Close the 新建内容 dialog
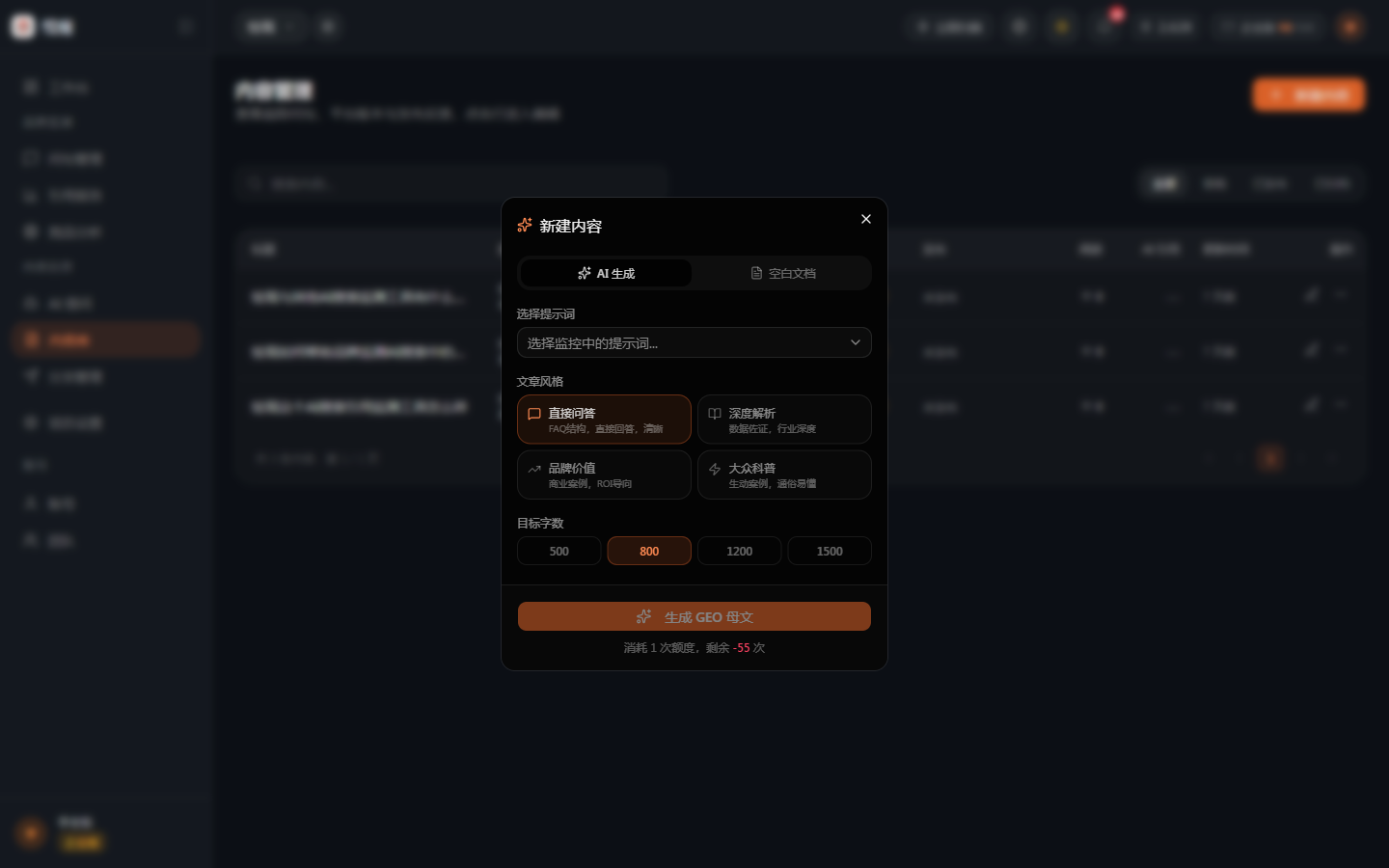Viewport: 1389px width, 868px height. [866, 219]
